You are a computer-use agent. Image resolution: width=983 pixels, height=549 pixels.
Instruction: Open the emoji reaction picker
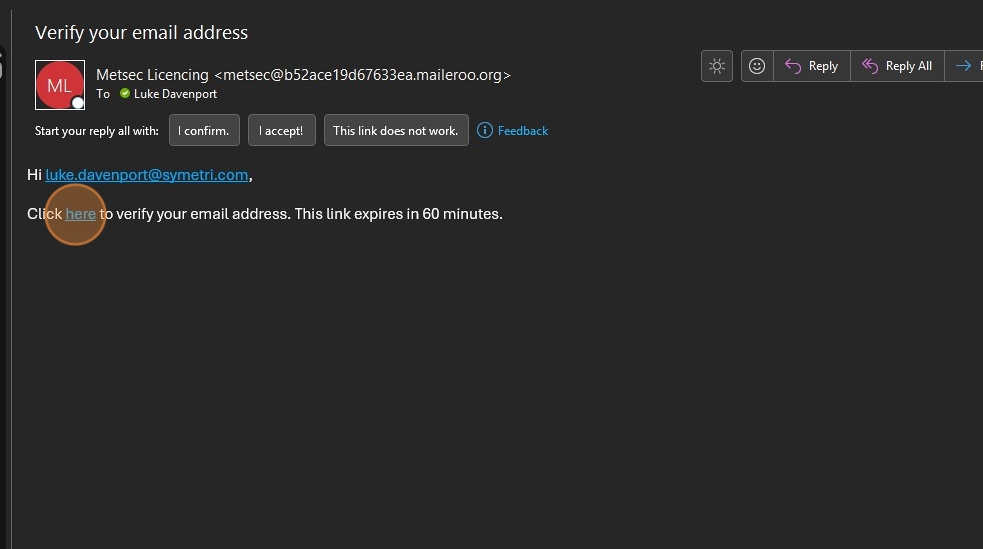tap(757, 66)
